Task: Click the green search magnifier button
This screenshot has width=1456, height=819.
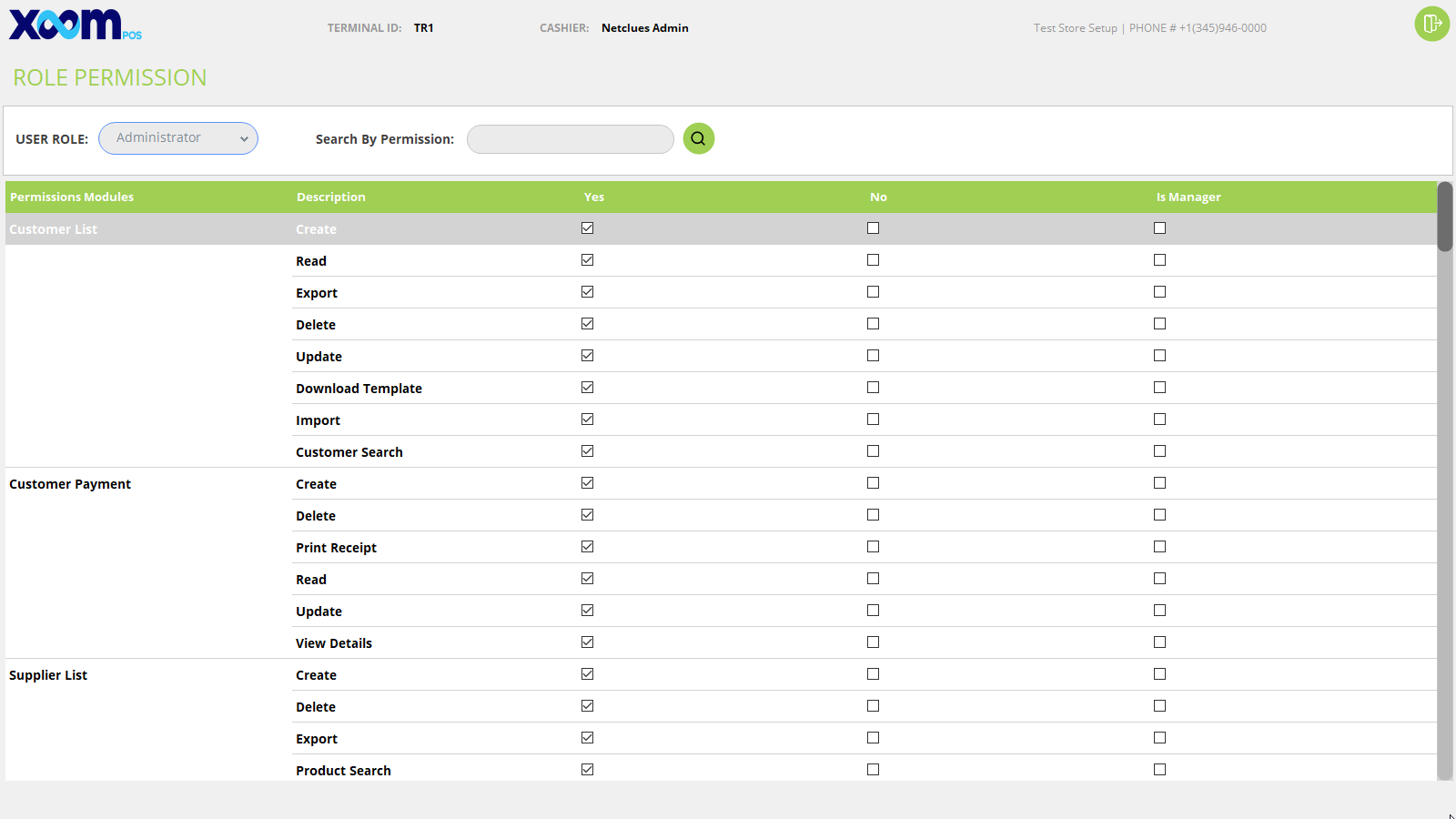Action: [x=698, y=138]
